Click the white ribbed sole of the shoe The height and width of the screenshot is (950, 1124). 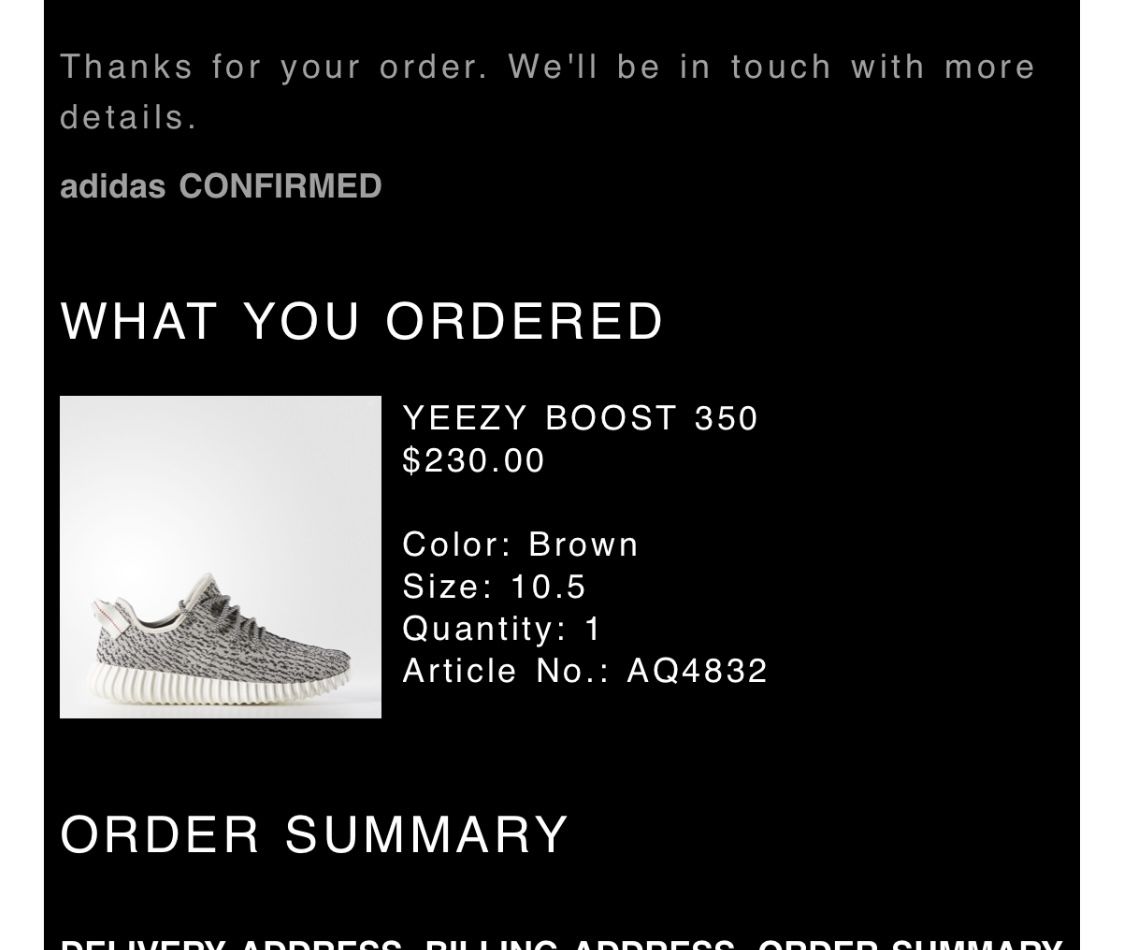pyautogui.click(x=219, y=684)
